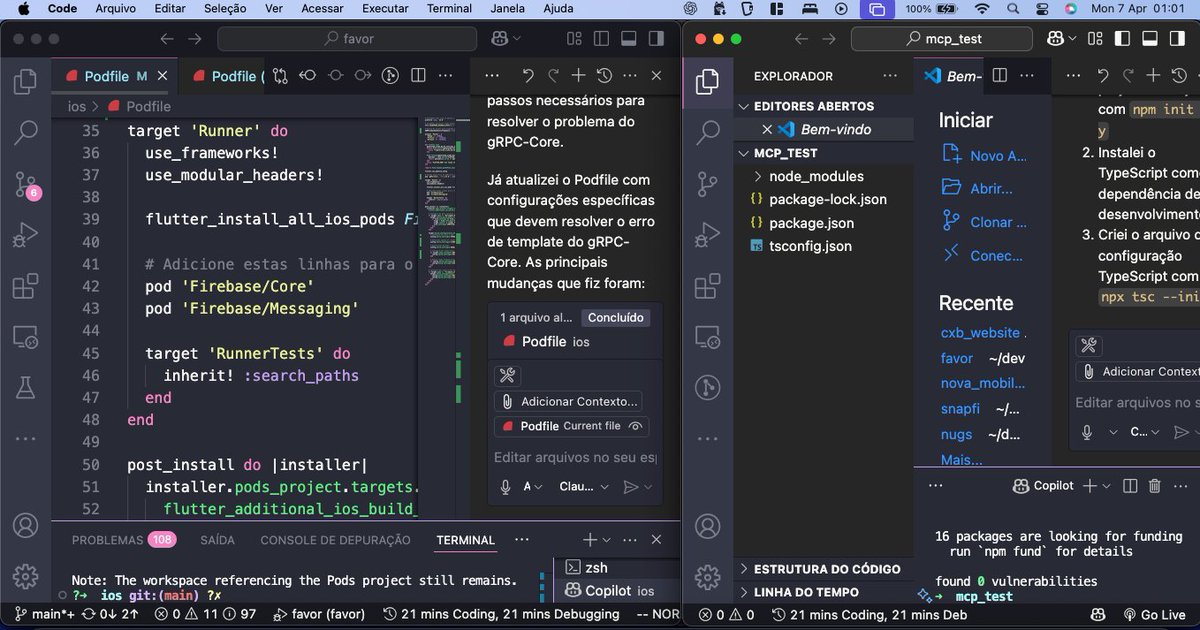Toggle primary sidebar in left window title bar
This screenshot has width=1200, height=630.
(602, 39)
